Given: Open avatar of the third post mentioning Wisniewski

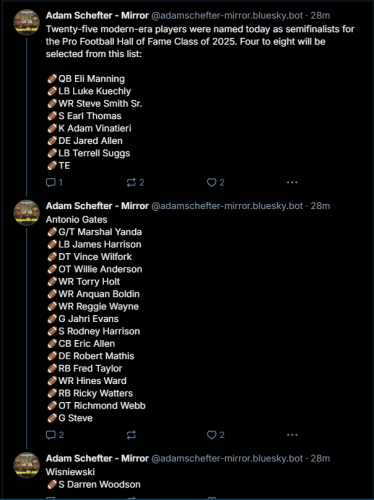Looking at the screenshot, I should coord(27,465).
